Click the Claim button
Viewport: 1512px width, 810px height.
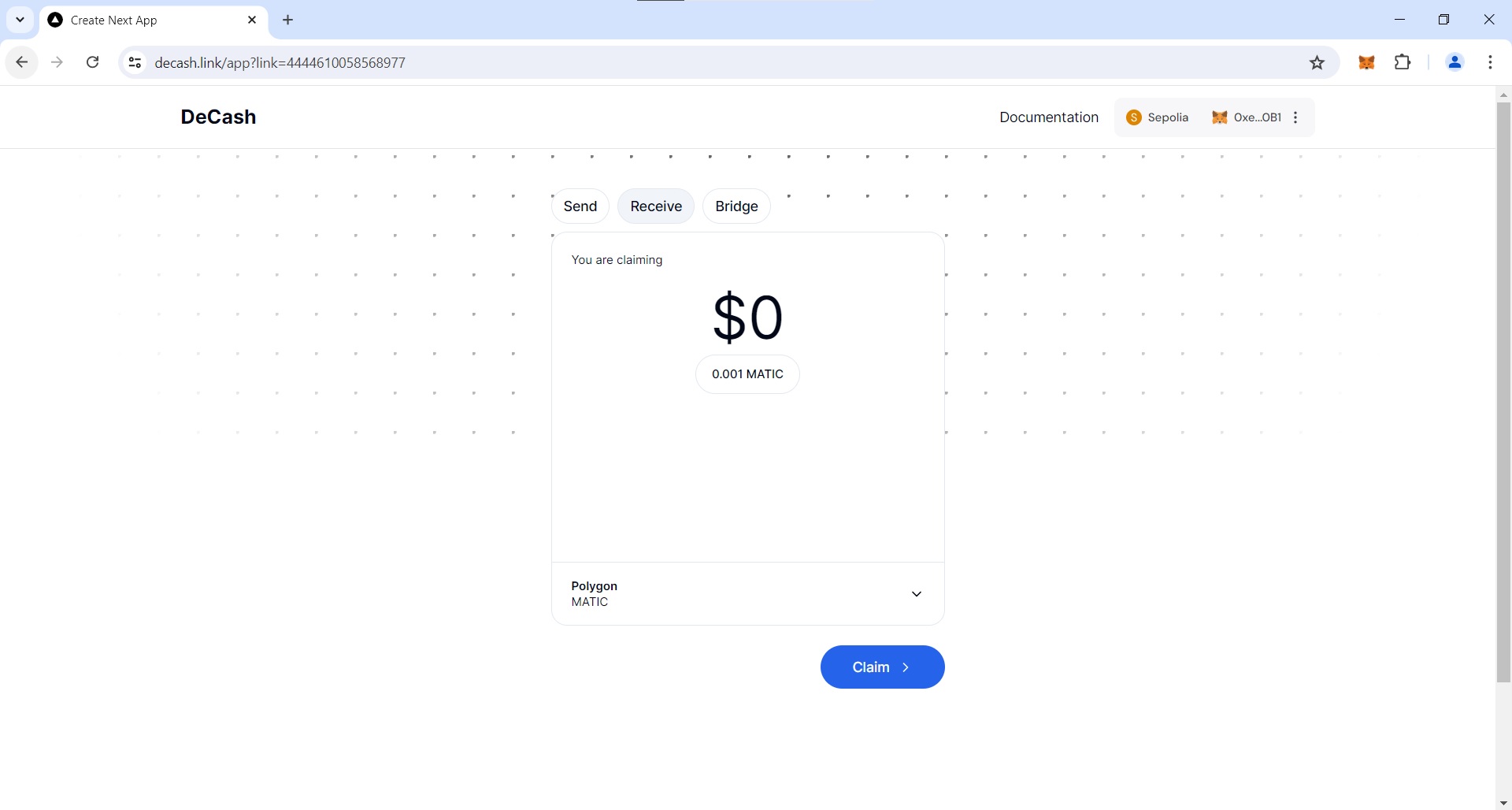882,667
